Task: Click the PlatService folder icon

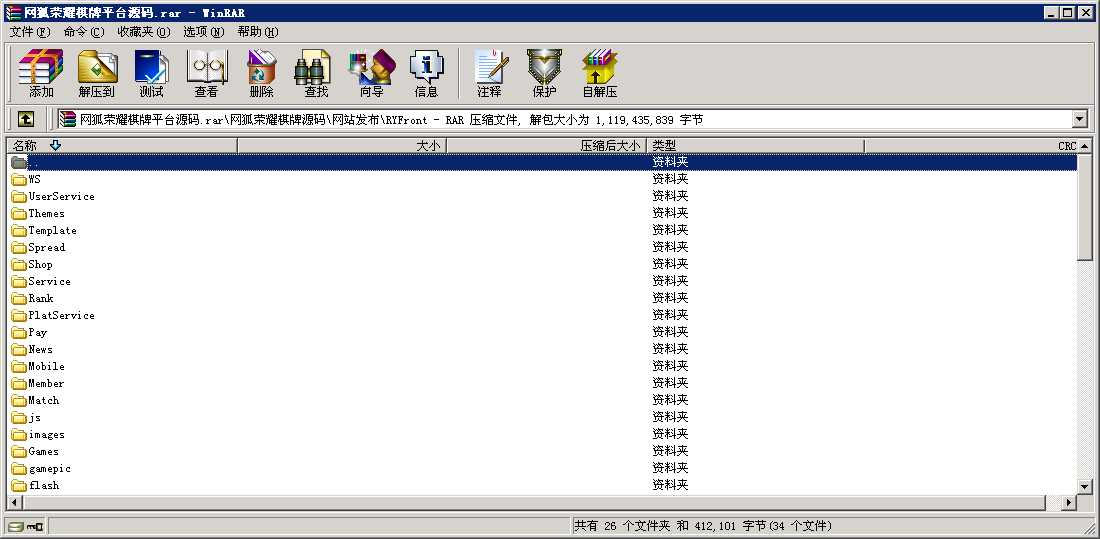Action: coord(19,316)
